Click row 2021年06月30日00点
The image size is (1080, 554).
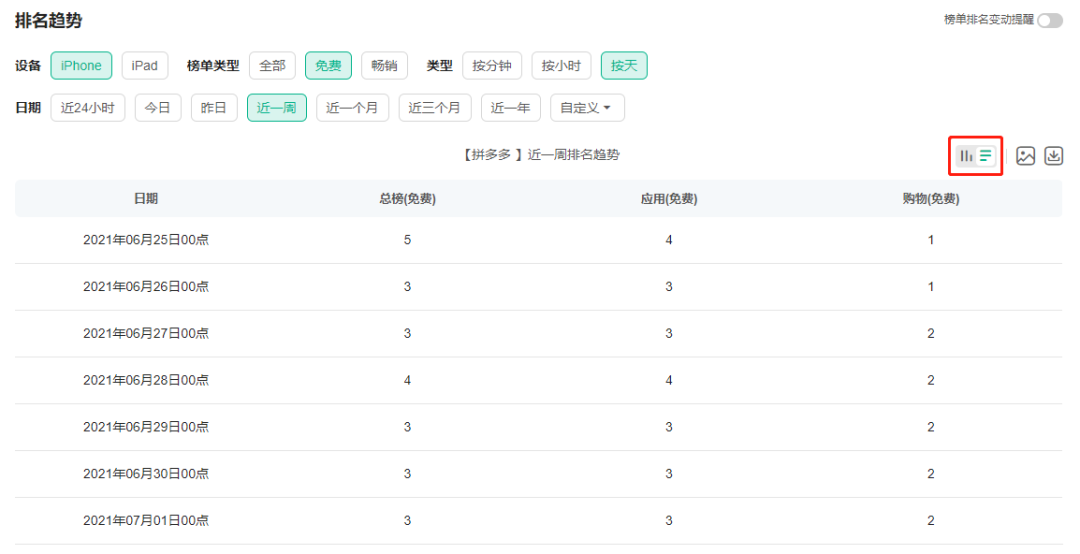pos(539,474)
